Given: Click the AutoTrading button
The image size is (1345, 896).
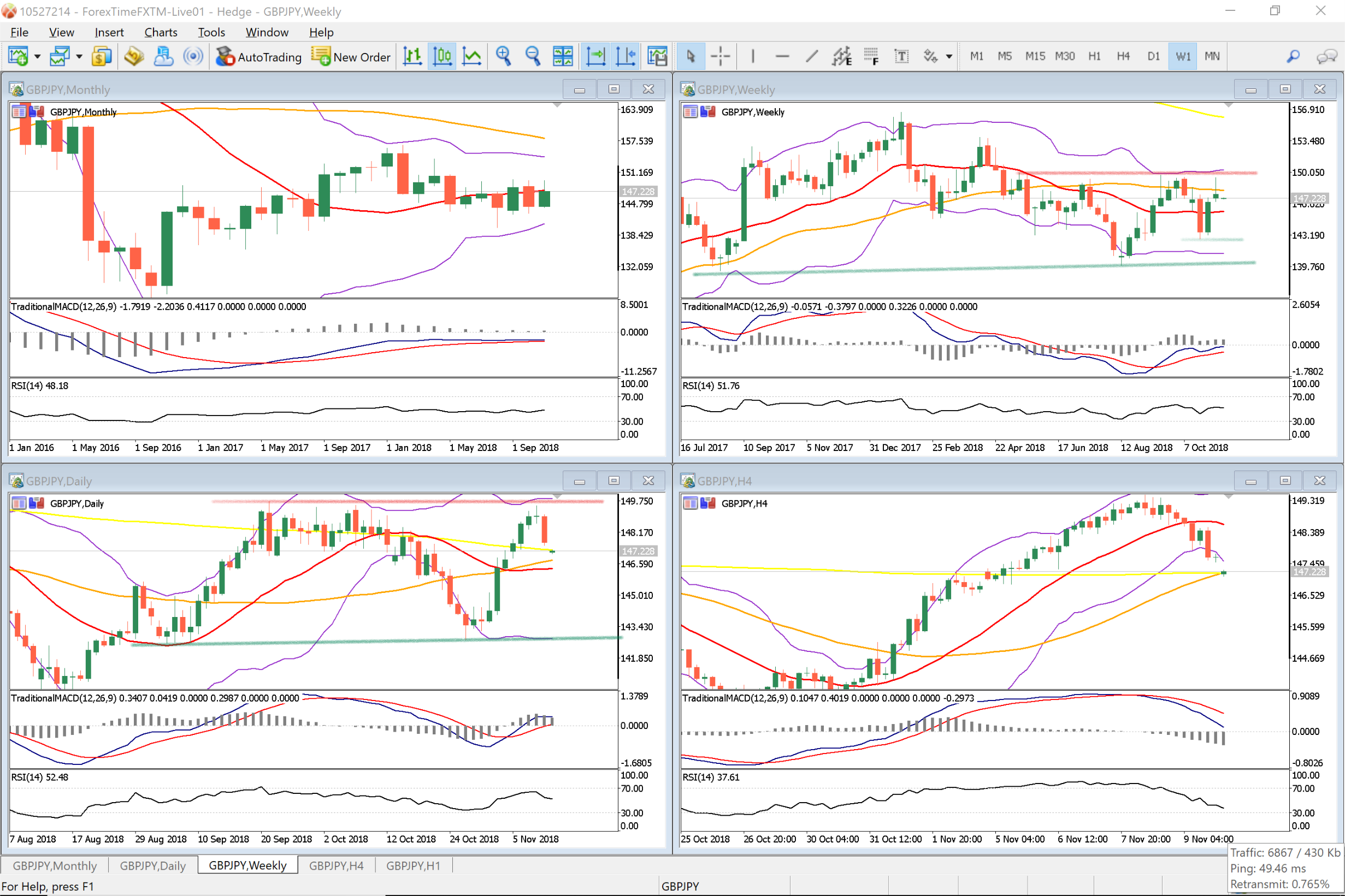Looking at the screenshot, I should tap(258, 56).
